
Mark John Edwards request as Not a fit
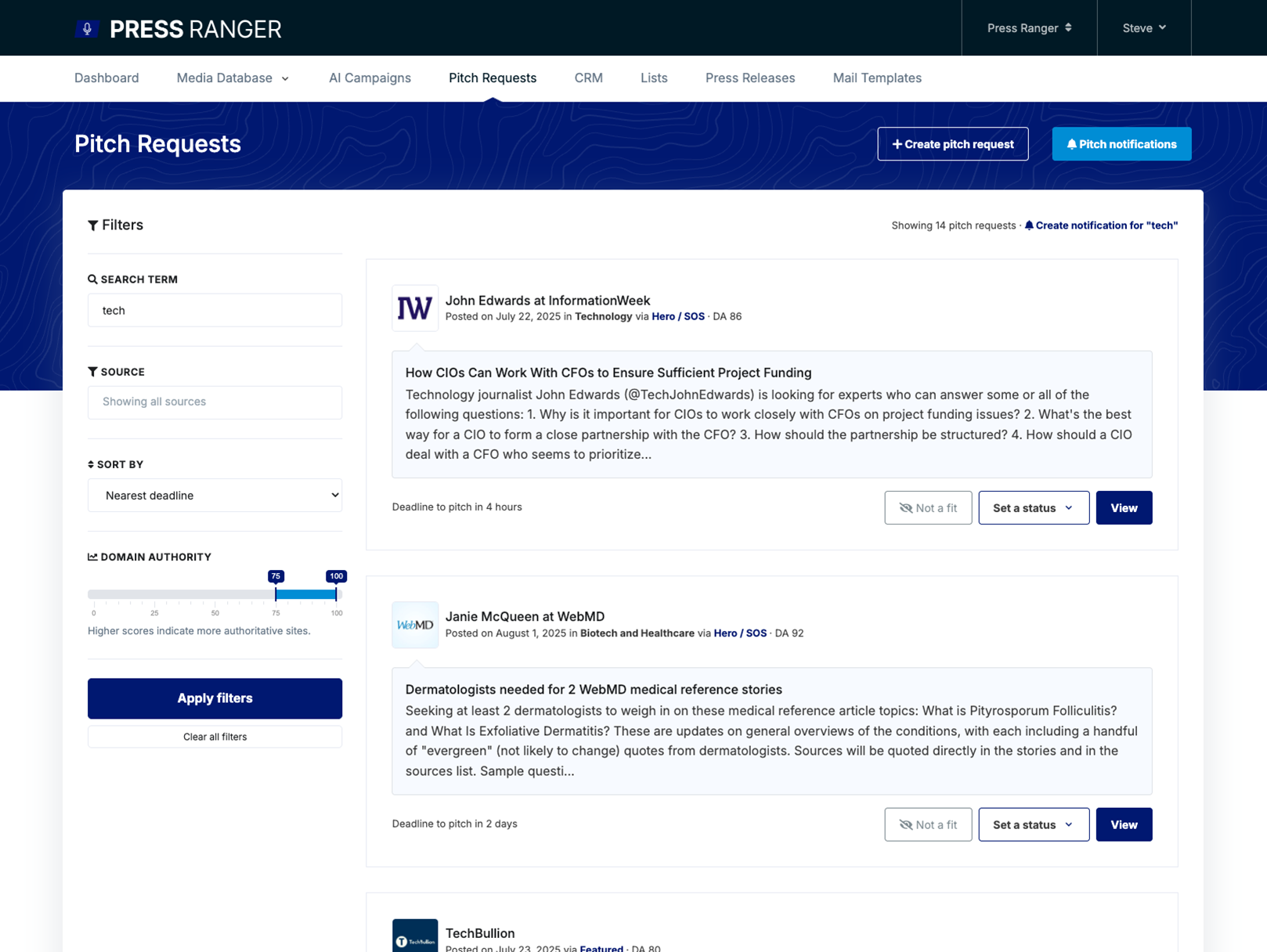tap(928, 508)
